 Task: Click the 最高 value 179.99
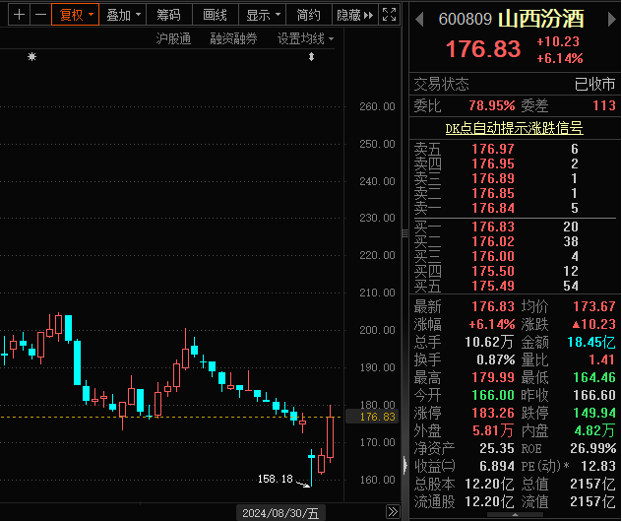tap(493, 378)
